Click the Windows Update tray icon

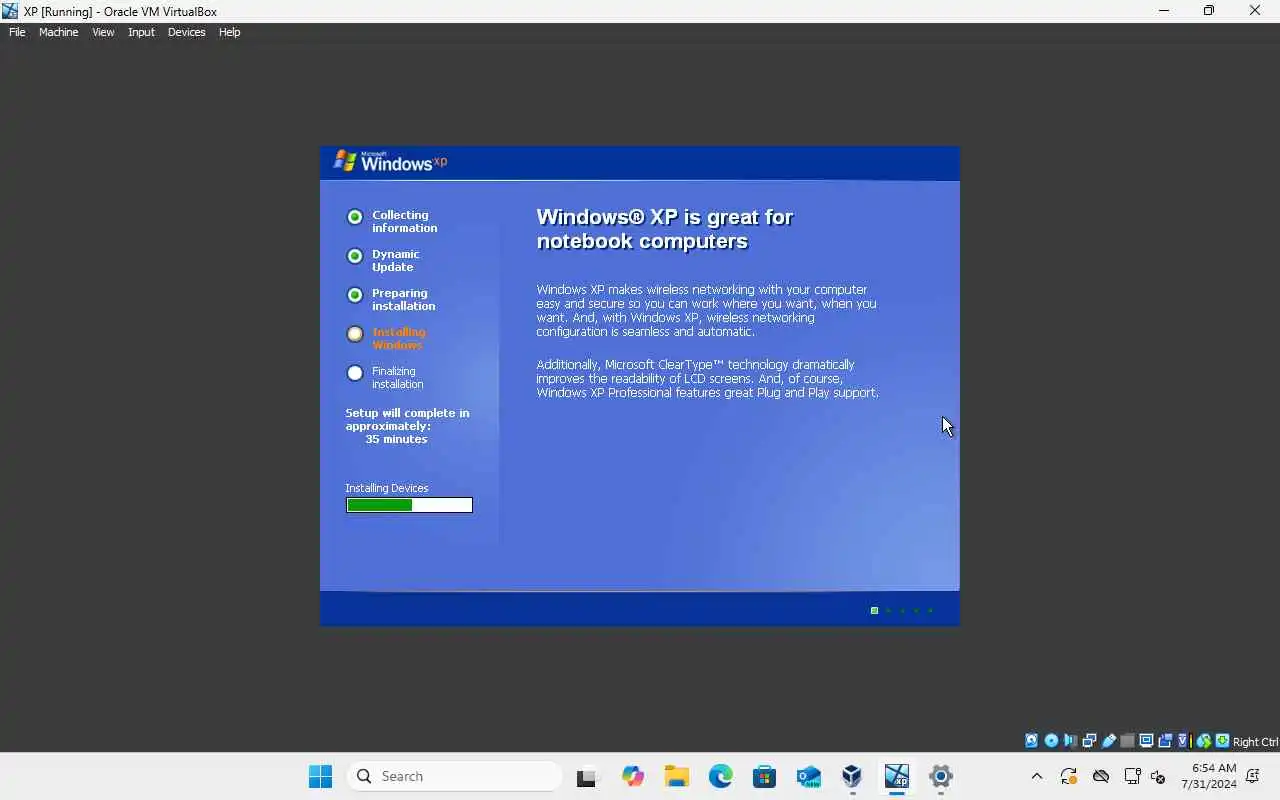[x=1068, y=776]
